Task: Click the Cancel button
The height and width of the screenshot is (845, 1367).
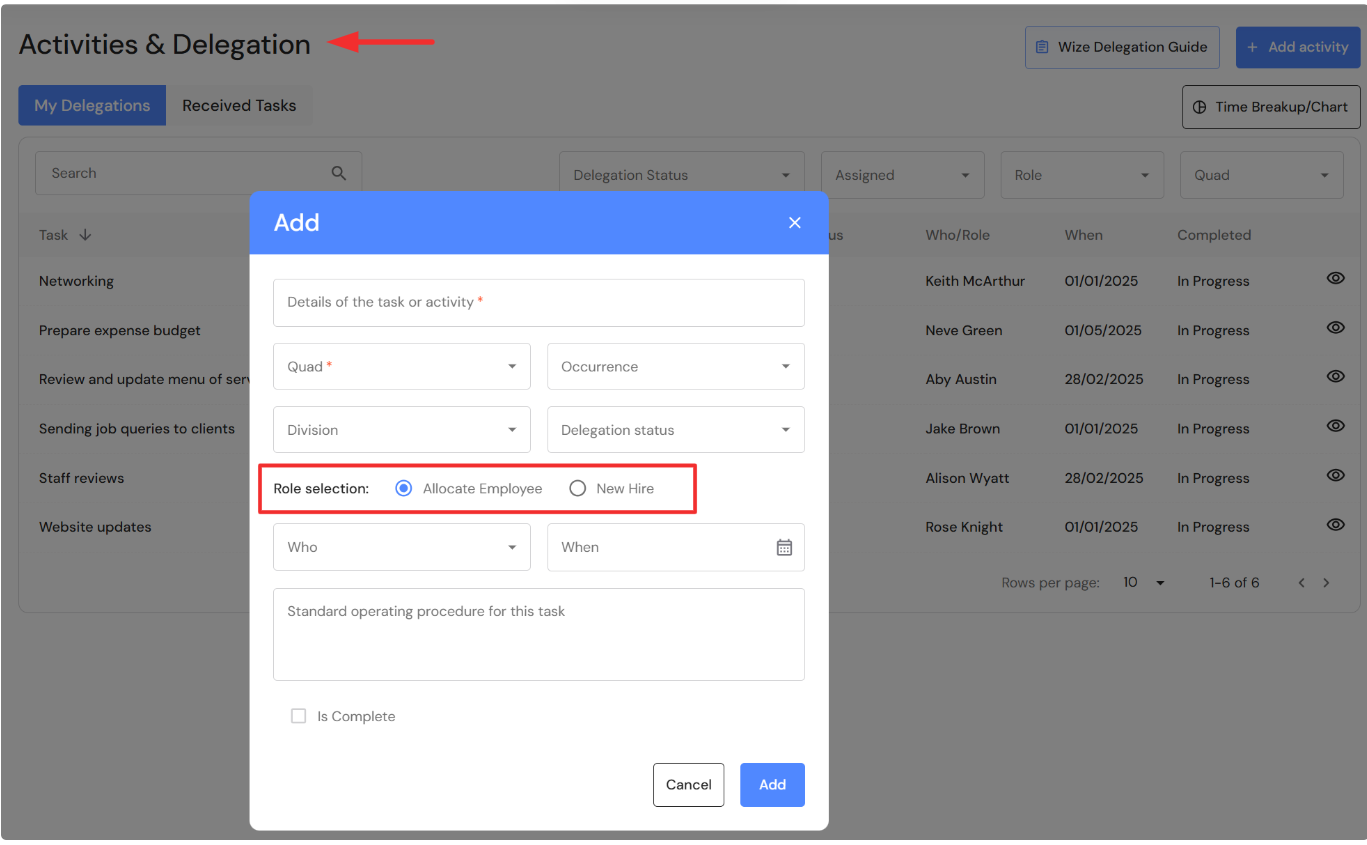Action: 688,785
